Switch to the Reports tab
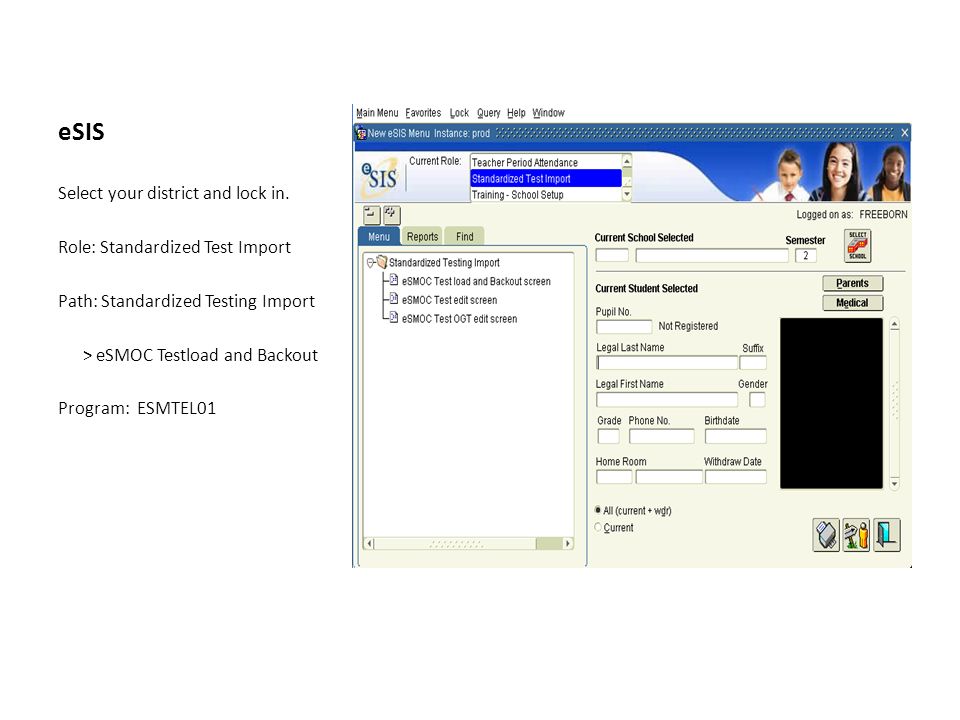This screenshot has height=720, width=960. [x=422, y=236]
